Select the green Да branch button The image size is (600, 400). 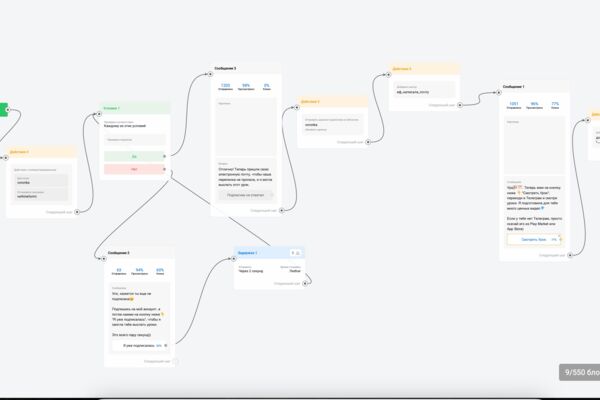click(x=134, y=156)
